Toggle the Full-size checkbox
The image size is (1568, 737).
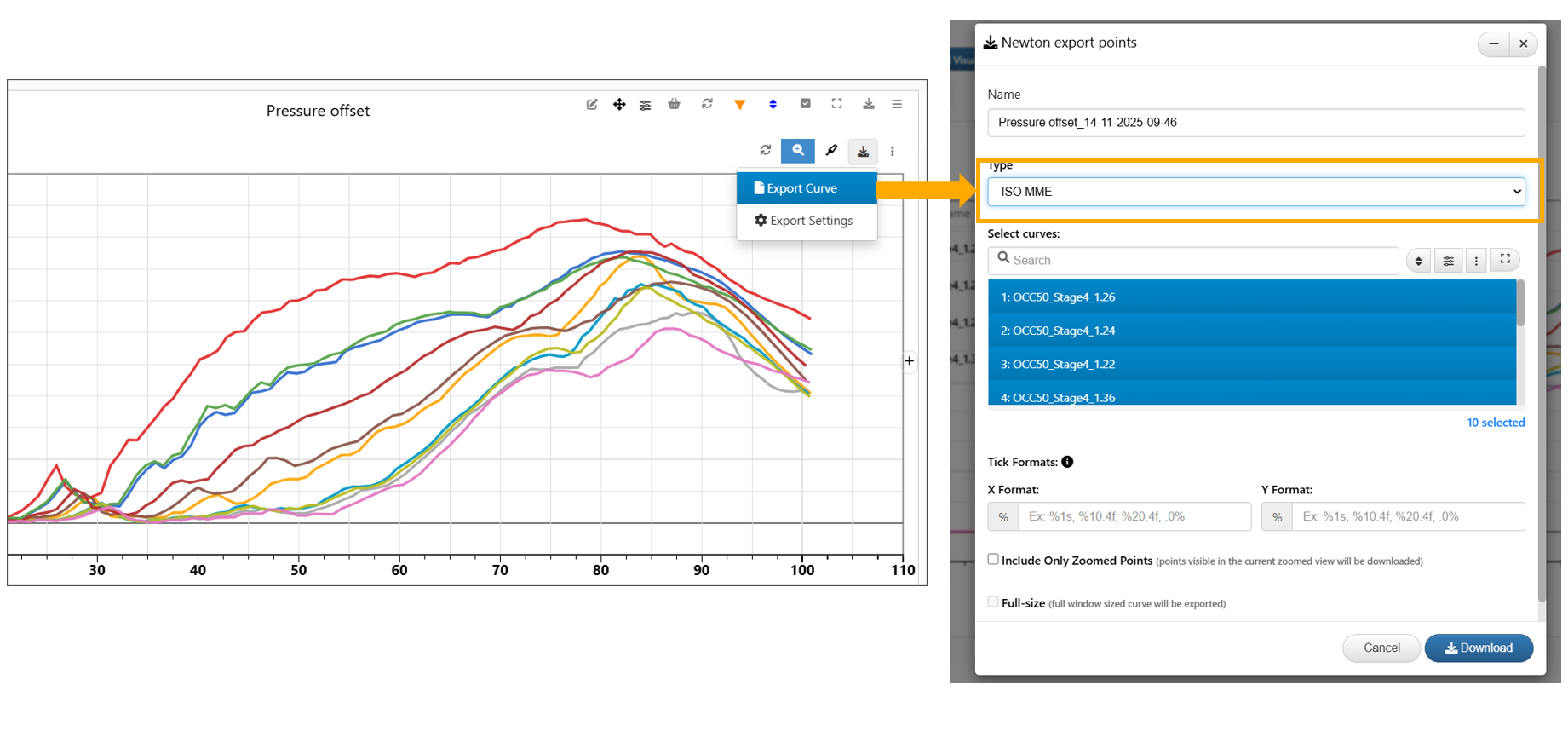(993, 602)
